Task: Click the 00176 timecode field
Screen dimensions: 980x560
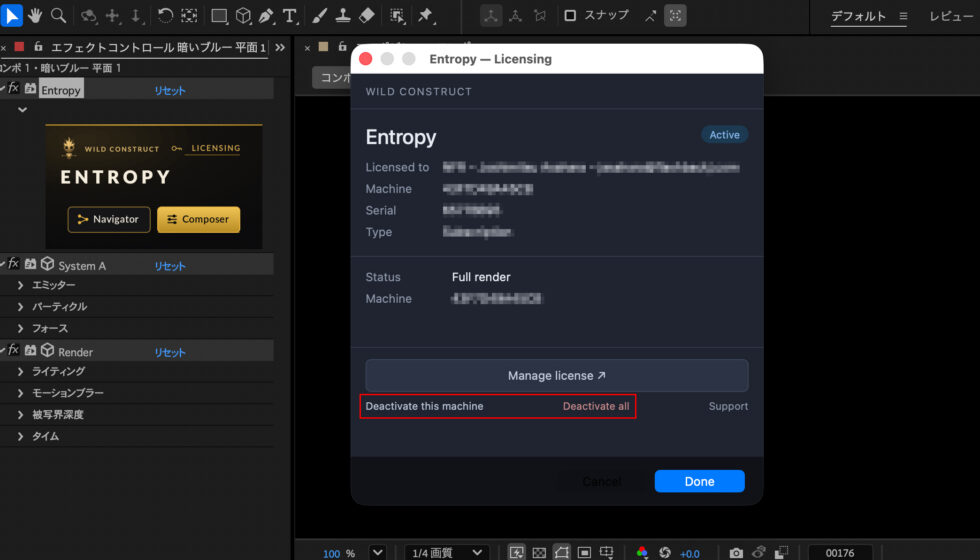Action: tap(840, 552)
